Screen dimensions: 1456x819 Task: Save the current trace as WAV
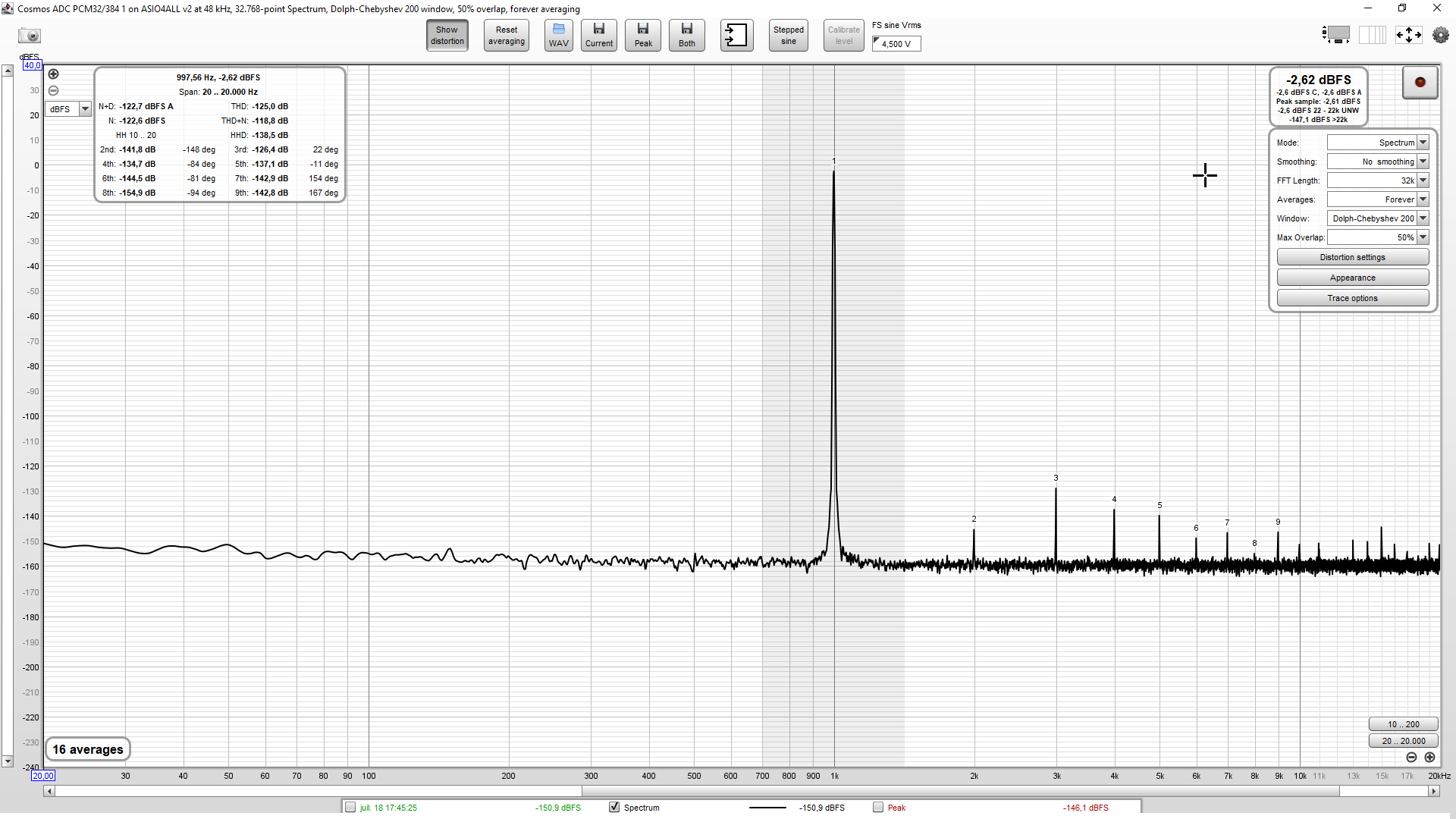(559, 35)
